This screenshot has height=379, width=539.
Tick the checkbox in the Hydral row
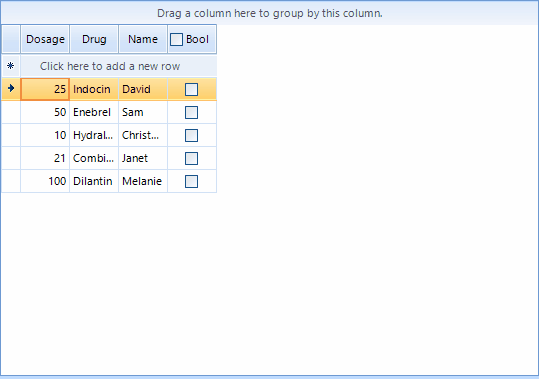pyautogui.click(x=191, y=135)
